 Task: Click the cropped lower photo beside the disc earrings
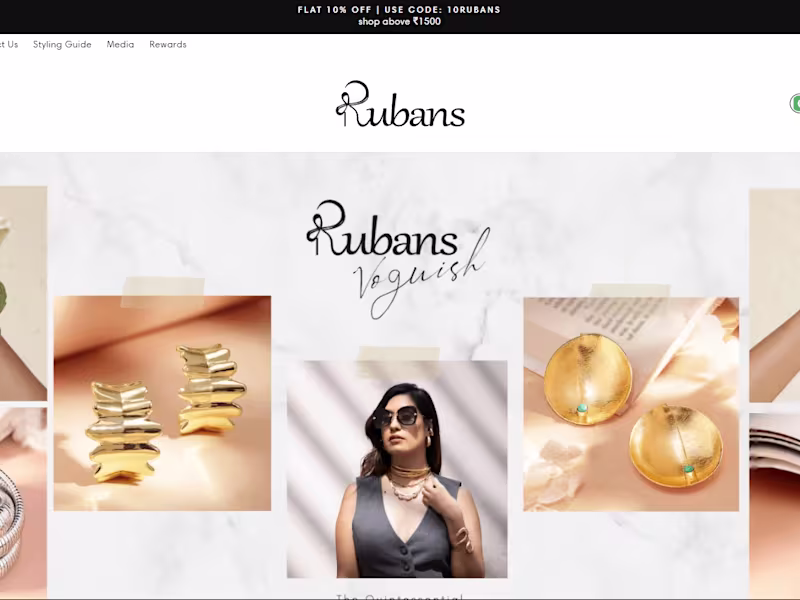pyautogui.click(x=774, y=505)
